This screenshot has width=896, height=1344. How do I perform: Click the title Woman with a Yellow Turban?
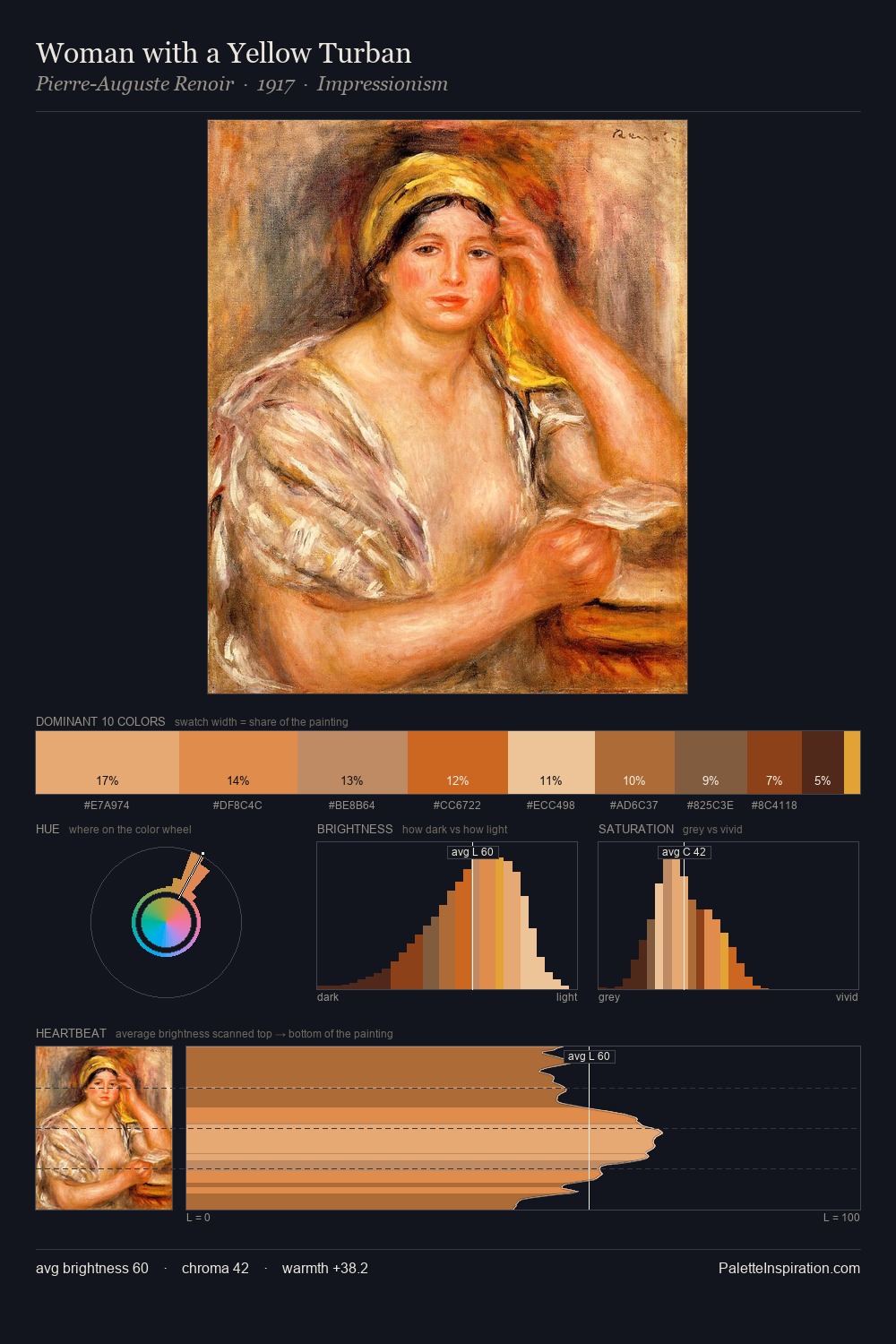(224, 53)
